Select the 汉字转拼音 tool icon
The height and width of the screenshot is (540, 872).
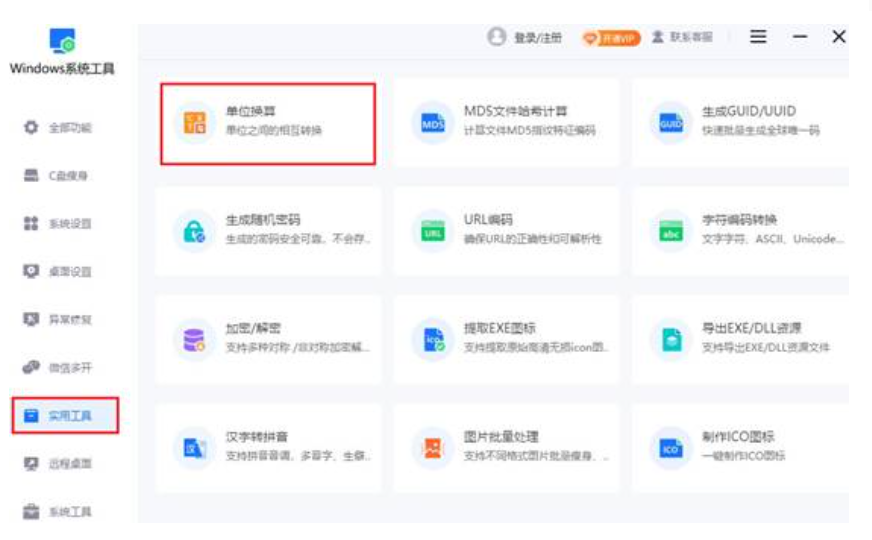192,448
